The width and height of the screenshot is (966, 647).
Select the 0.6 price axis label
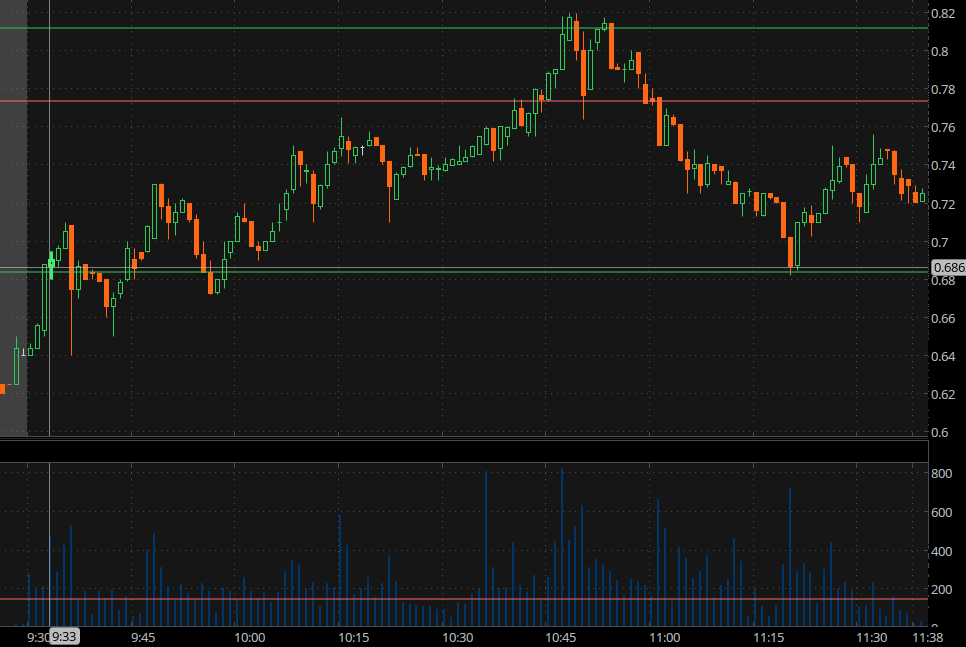coord(940,433)
